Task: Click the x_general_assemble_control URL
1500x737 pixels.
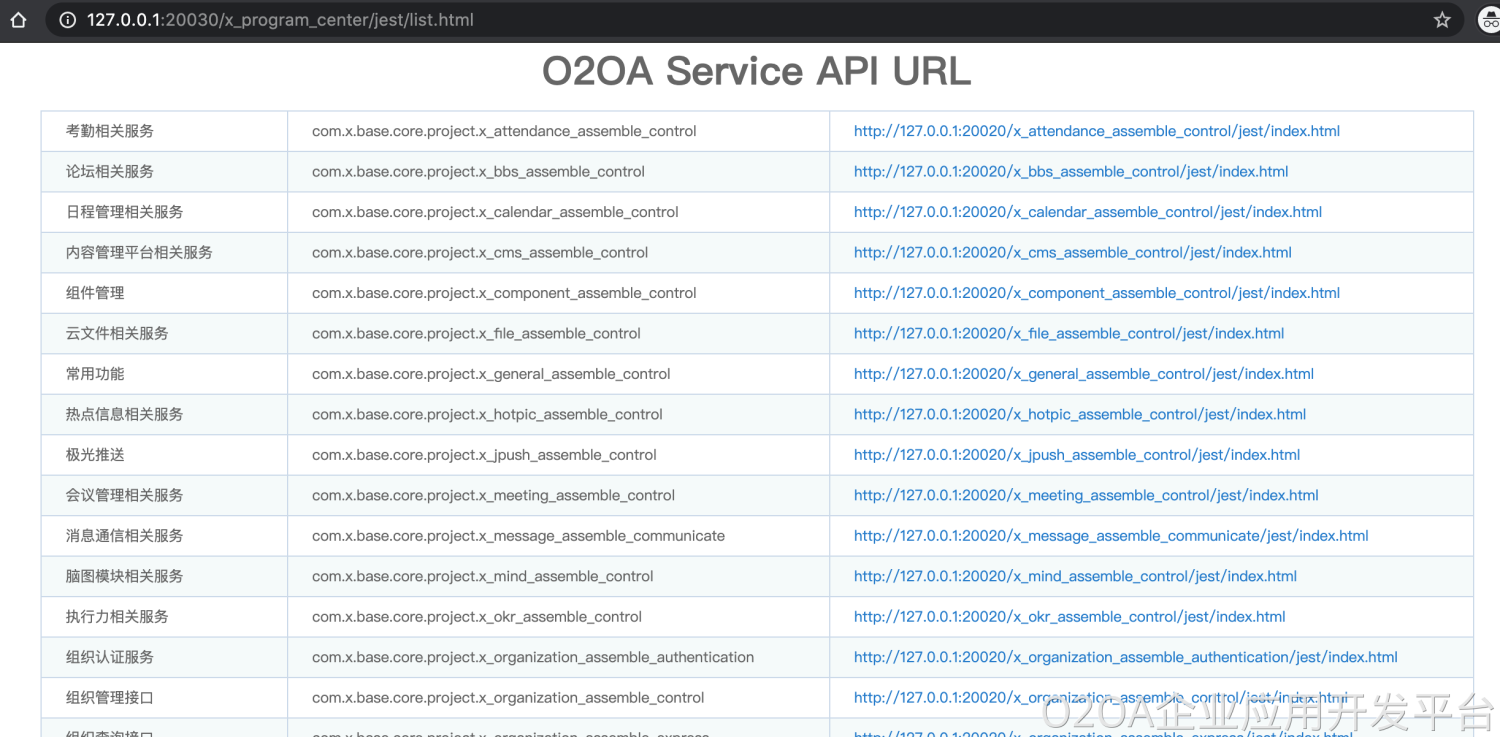Action: (x=1083, y=374)
